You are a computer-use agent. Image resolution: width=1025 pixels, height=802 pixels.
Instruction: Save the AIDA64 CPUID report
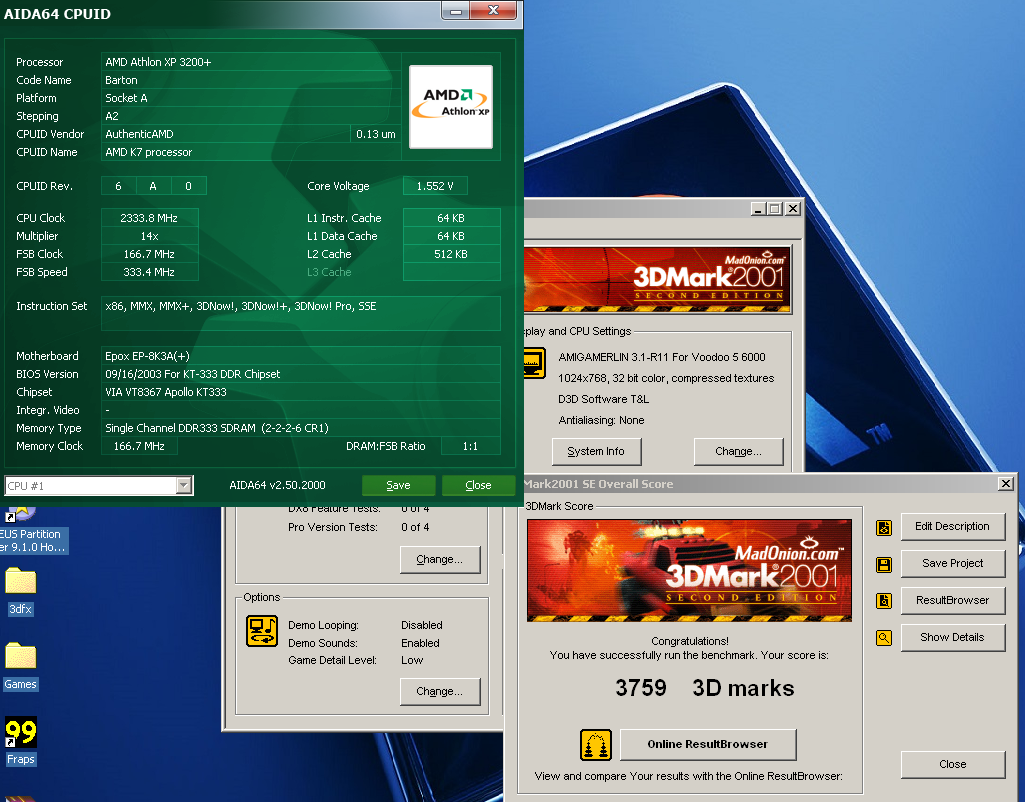pyautogui.click(x=398, y=485)
